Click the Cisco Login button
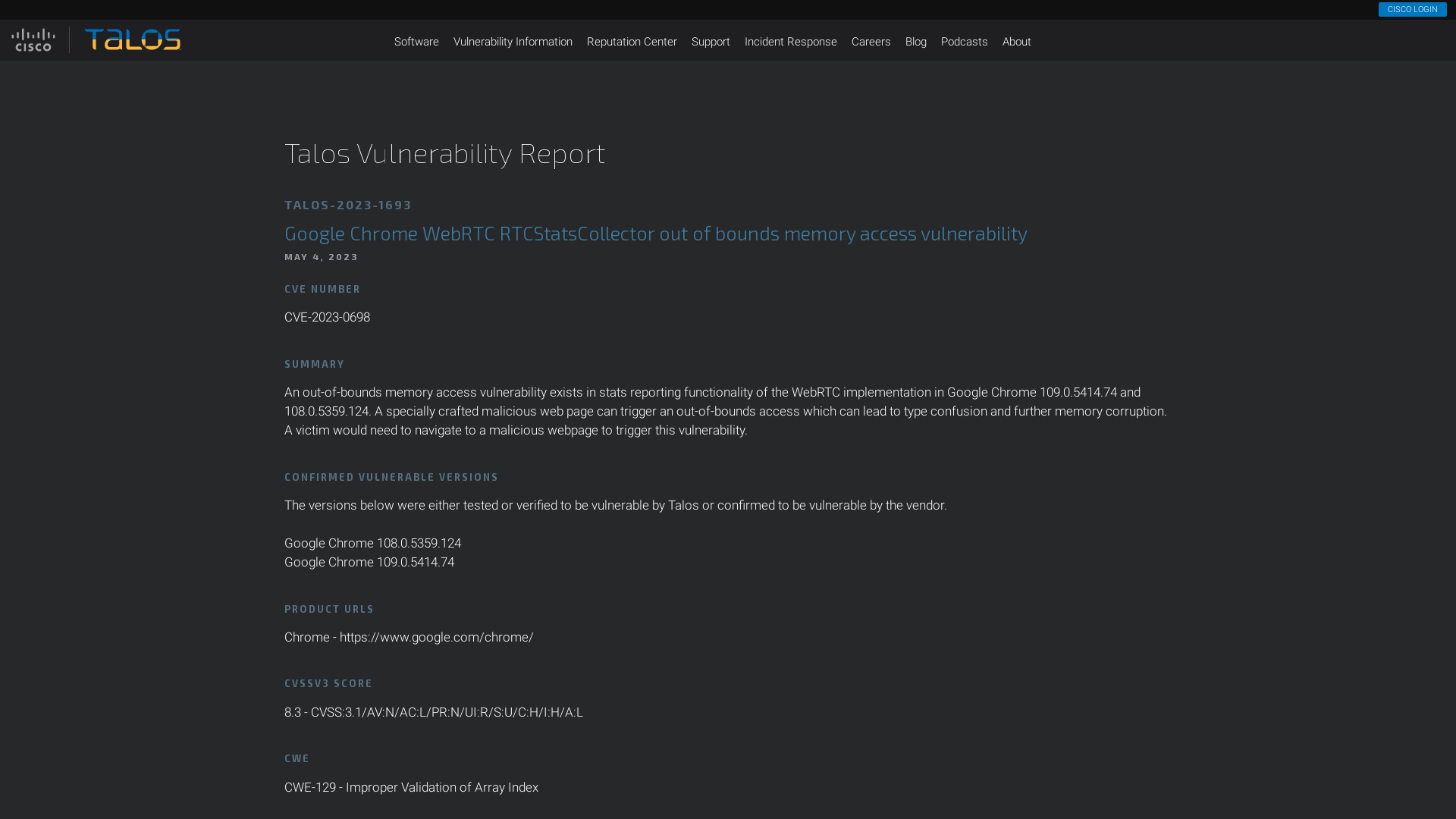The height and width of the screenshot is (819, 1456). coord(1412,9)
